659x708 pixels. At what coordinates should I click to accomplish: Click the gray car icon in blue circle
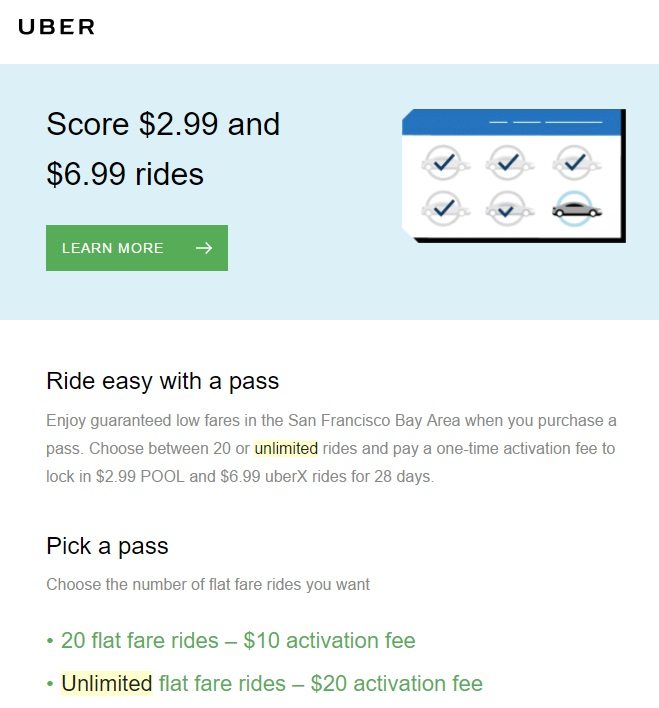coord(577,210)
